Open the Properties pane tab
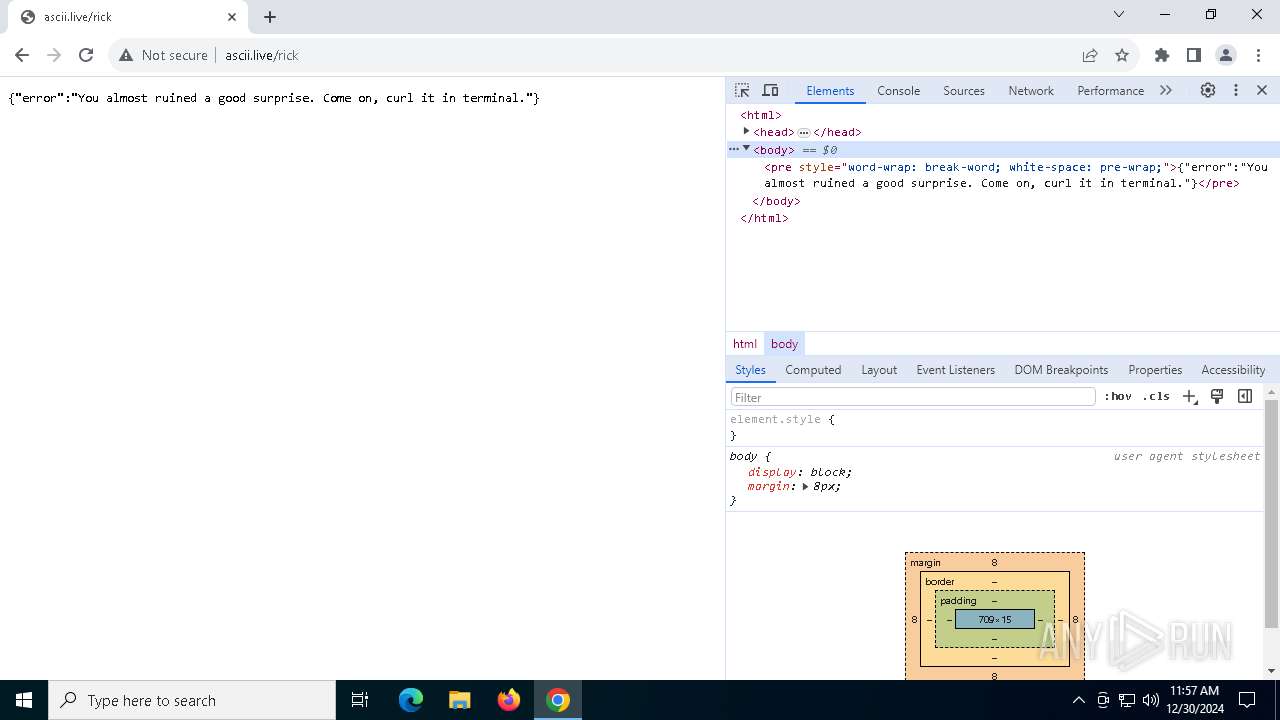The image size is (1280, 720). [x=1155, y=369]
